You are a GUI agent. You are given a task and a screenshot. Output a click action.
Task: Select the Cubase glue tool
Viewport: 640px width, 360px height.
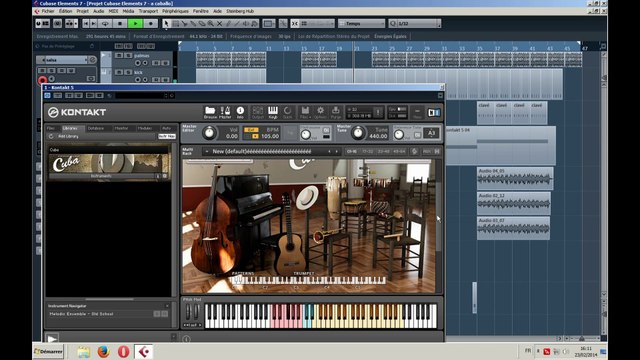coord(193,24)
